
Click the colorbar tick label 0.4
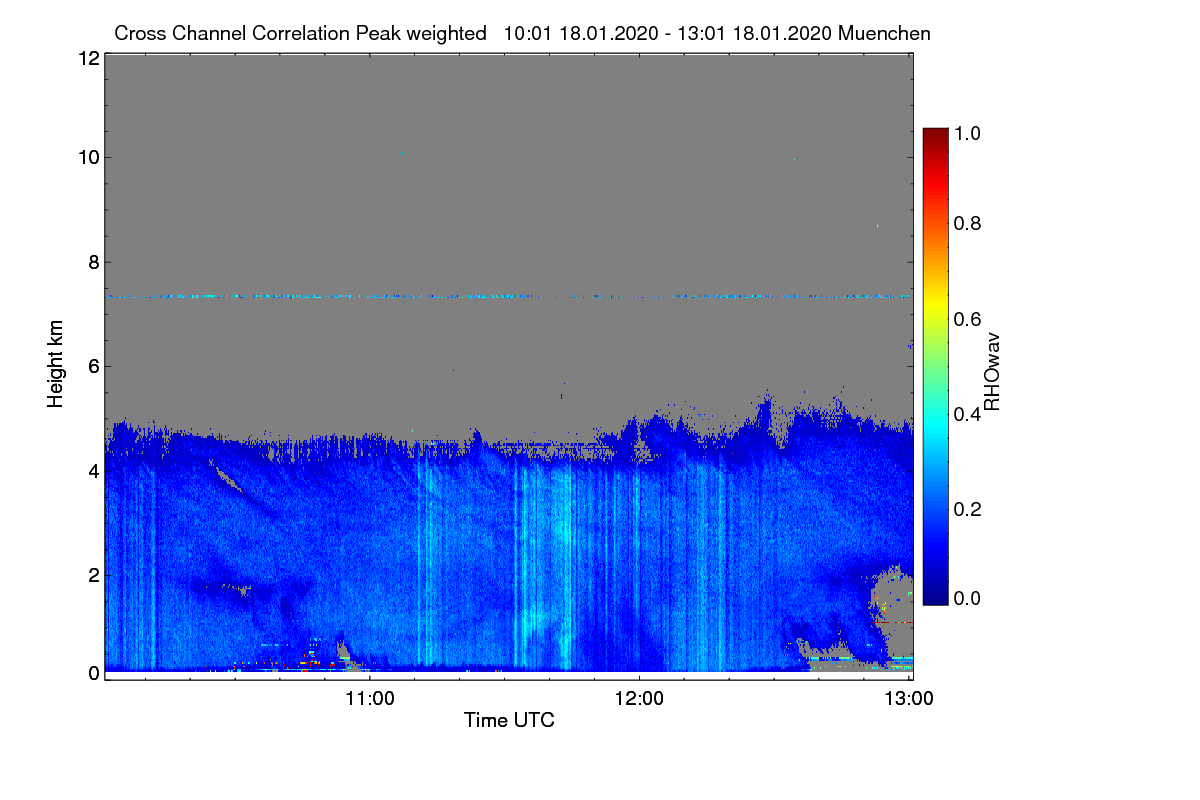coord(968,413)
